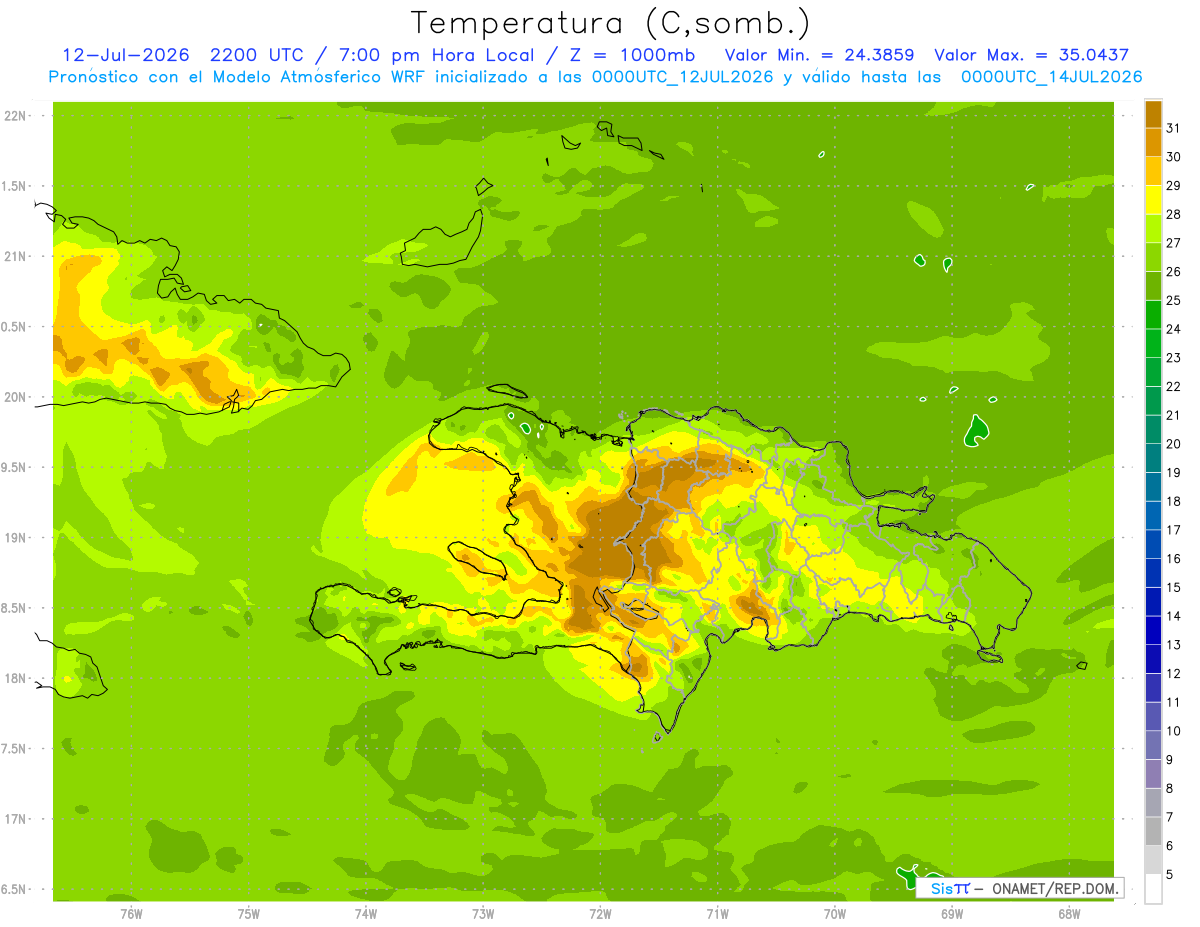Click the '2200 UTC' time text
The image size is (1200, 927).
pos(259,55)
